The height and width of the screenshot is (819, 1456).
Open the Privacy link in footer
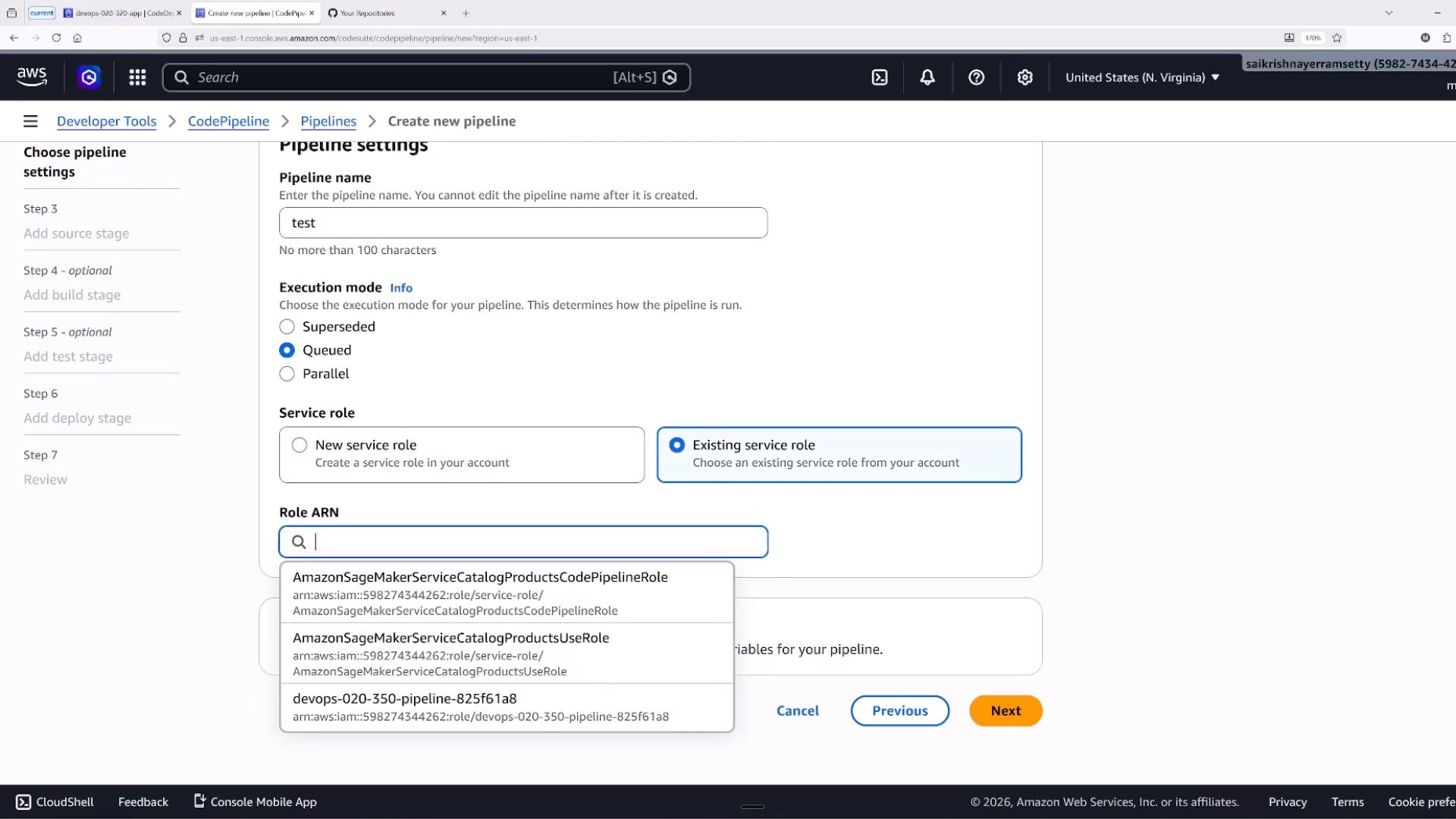(x=1288, y=802)
